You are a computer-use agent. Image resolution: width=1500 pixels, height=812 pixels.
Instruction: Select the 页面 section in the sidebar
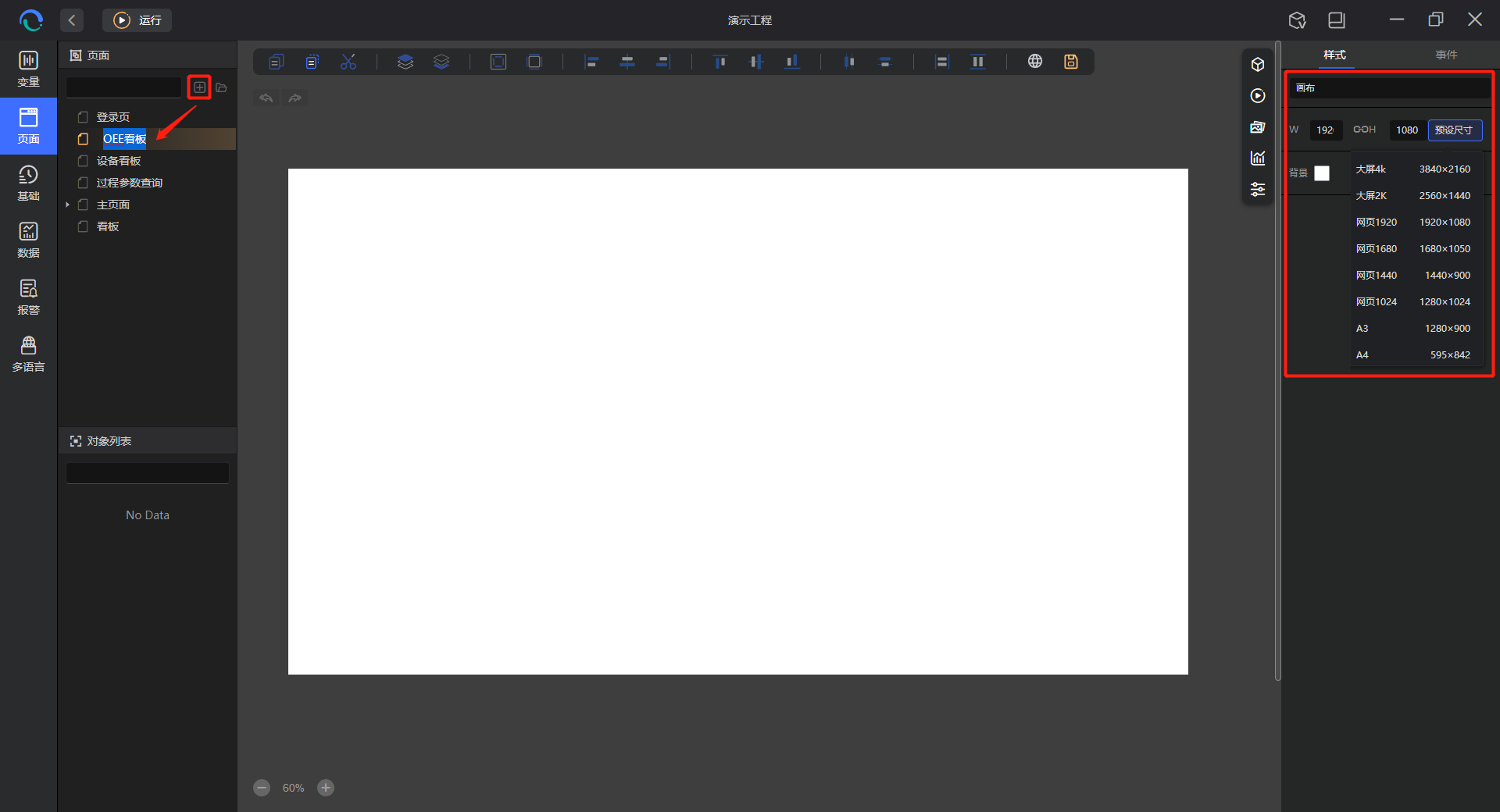[29, 126]
